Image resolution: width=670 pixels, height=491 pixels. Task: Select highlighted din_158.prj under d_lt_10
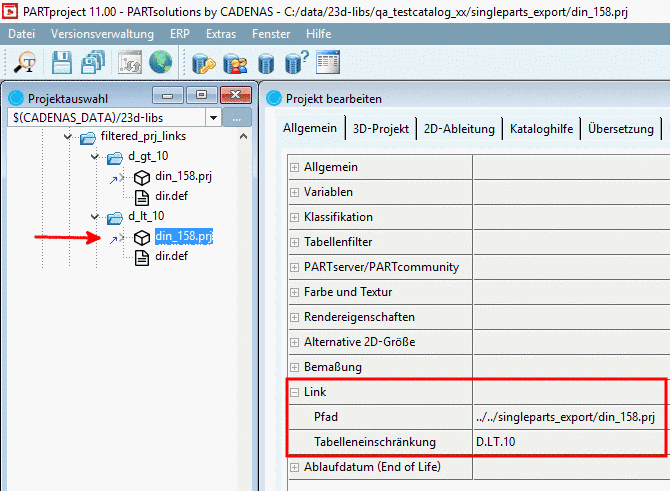(x=184, y=236)
